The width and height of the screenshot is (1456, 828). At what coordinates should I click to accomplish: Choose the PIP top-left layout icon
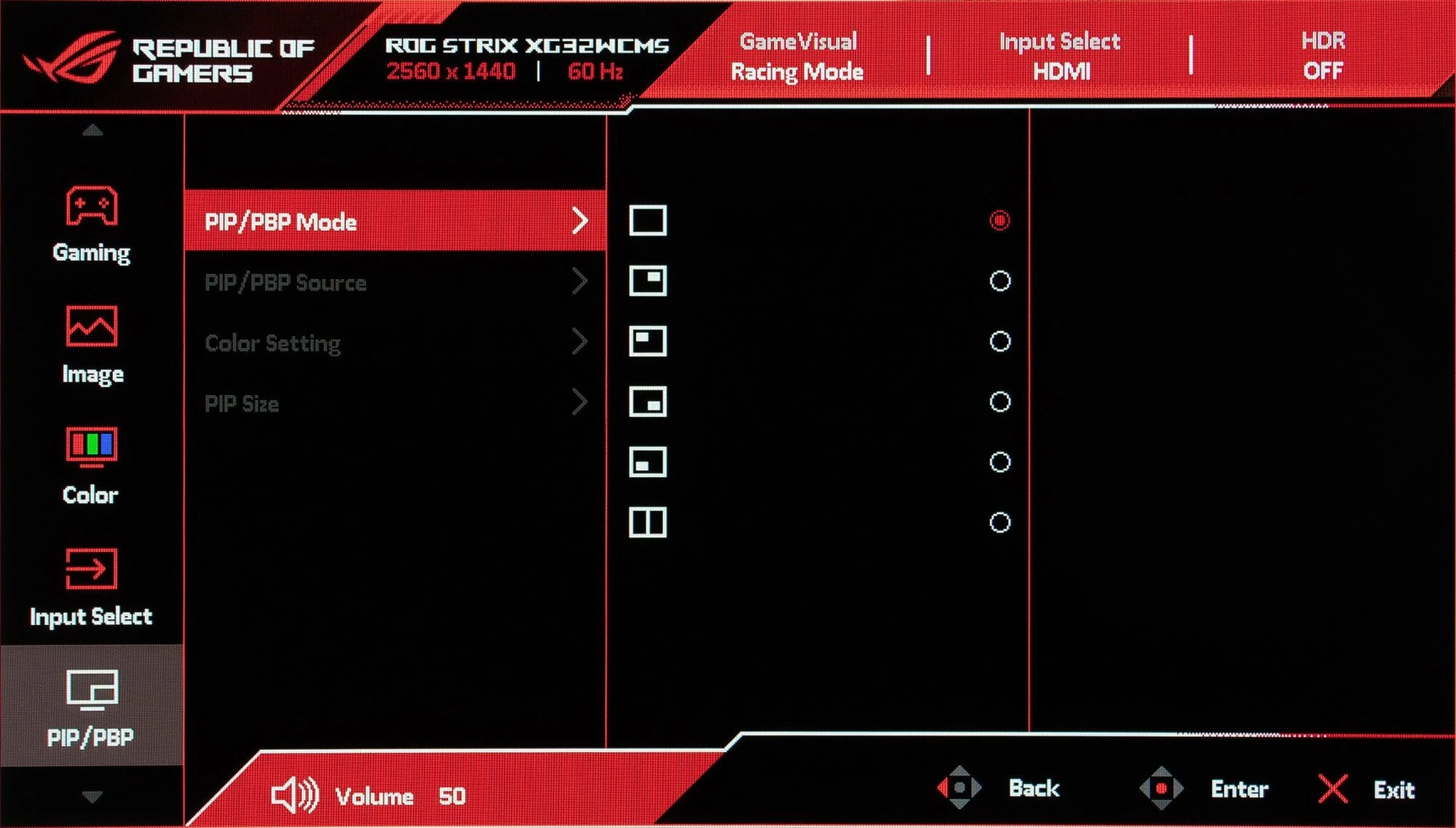click(648, 341)
